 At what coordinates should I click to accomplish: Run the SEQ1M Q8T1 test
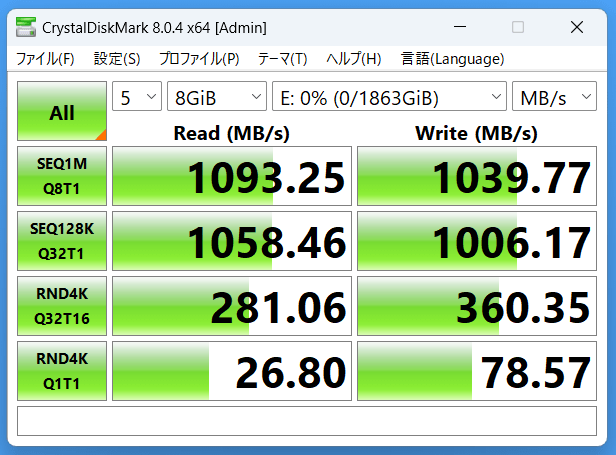[62, 176]
